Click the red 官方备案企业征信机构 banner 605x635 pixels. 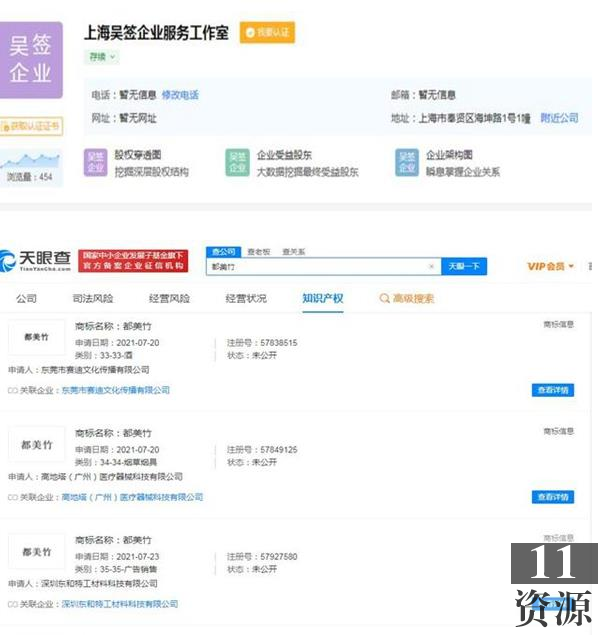[133, 261]
